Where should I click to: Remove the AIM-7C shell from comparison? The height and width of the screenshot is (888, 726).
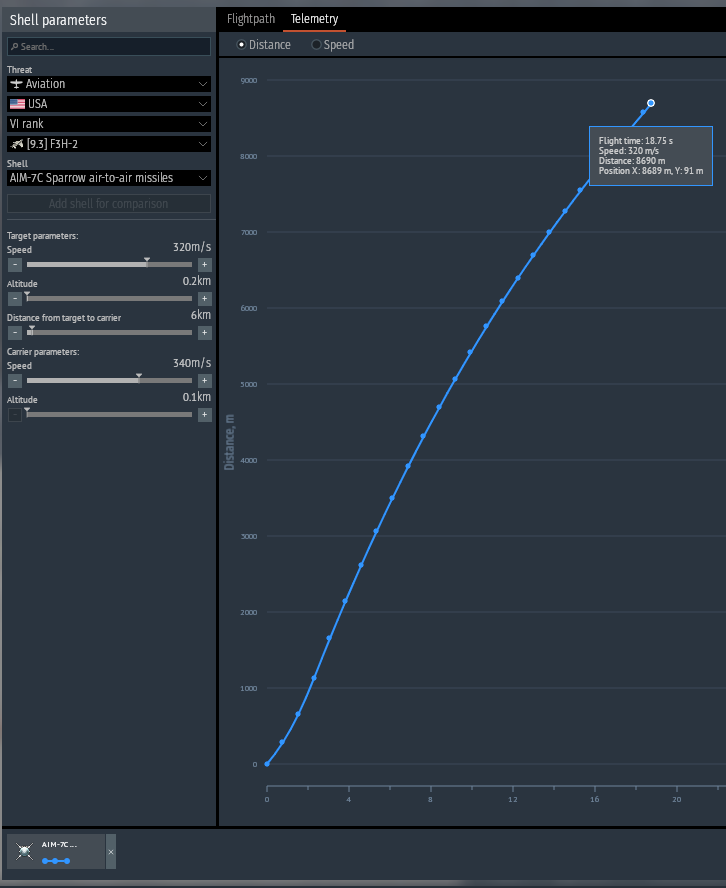click(x=111, y=852)
